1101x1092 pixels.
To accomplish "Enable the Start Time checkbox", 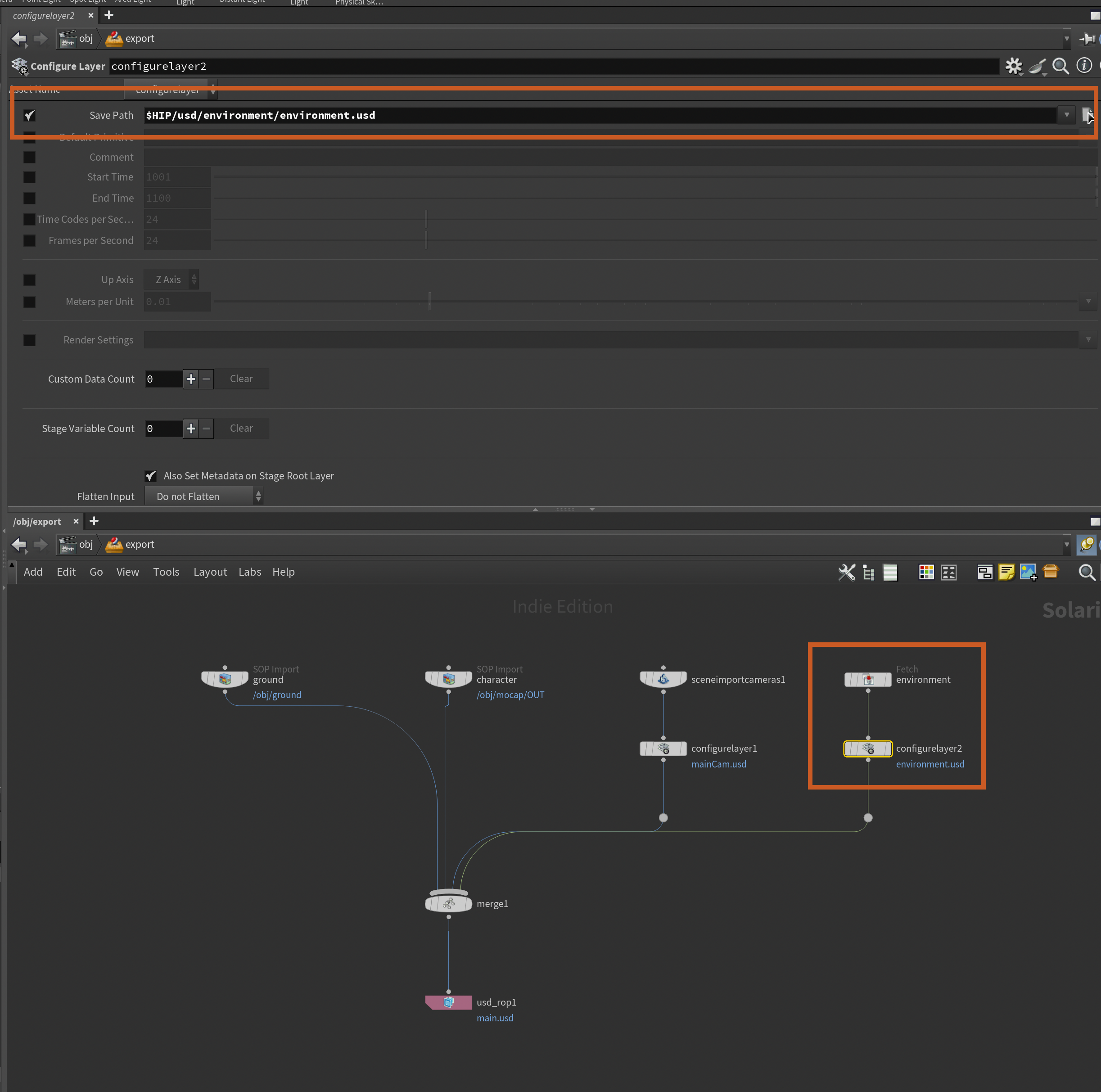I will [x=30, y=177].
